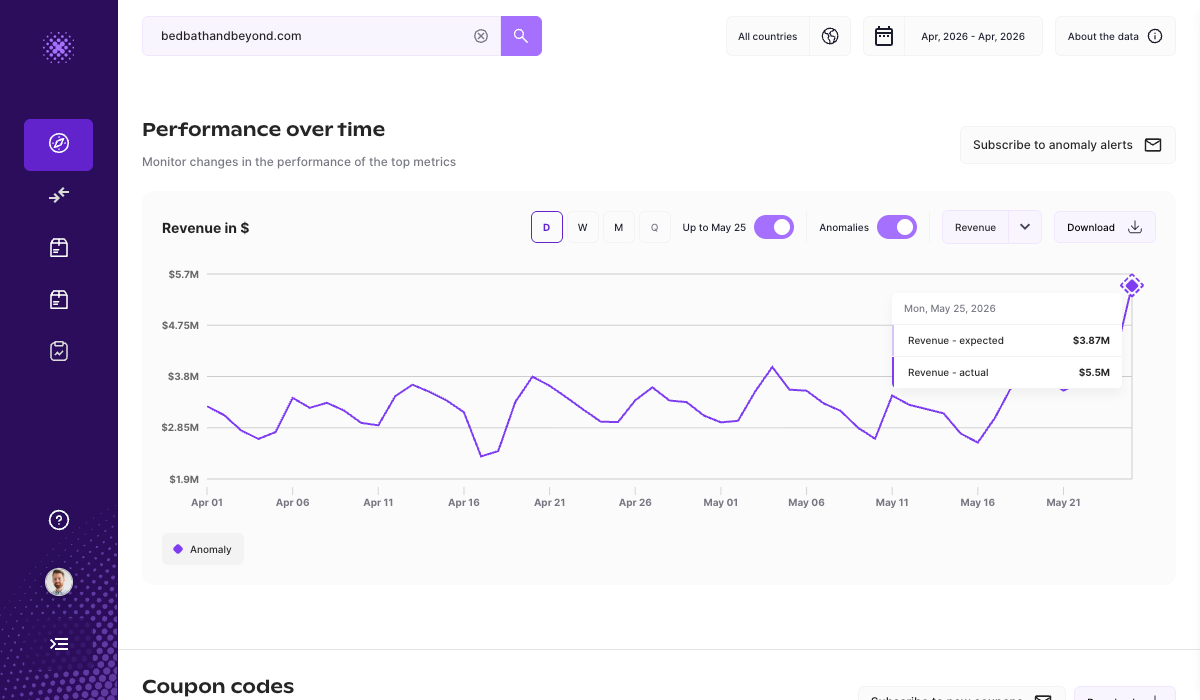This screenshot has width=1200, height=700.
Task: Open the Apr, 2026 date range picker
Action: (973, 36)
